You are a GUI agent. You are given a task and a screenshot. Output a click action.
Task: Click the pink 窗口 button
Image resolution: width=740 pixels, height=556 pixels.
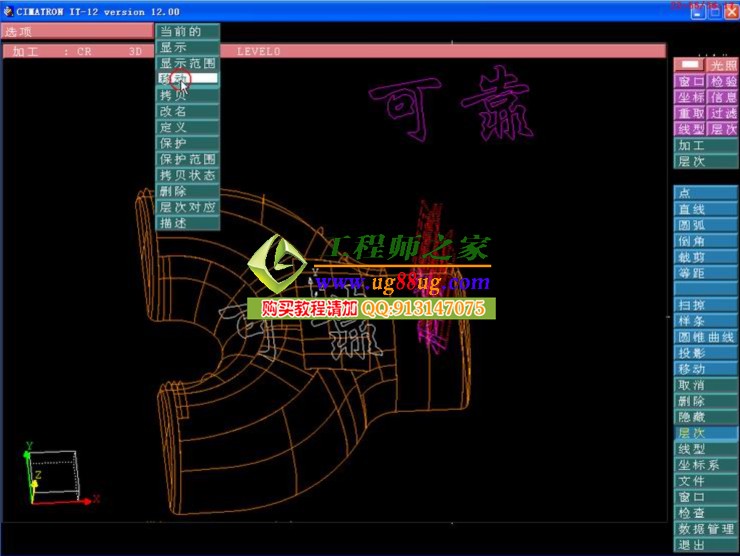[690, 81]
